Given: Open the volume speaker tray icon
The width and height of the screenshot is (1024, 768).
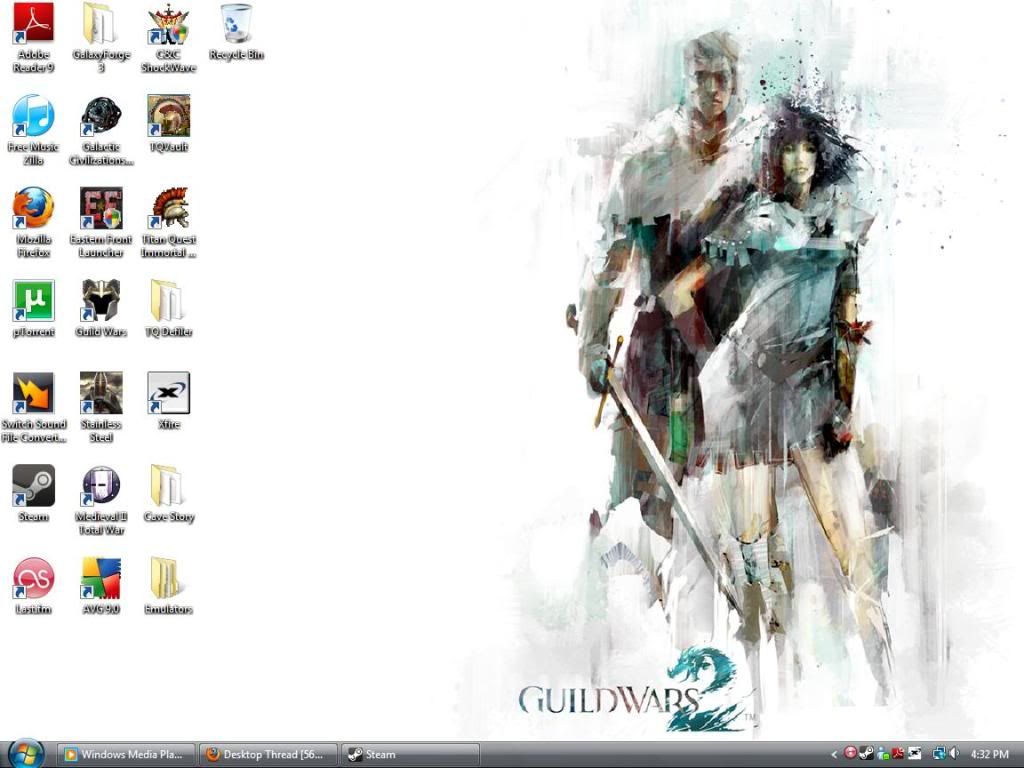Looking at the screenshot, I should pos(953,754).
